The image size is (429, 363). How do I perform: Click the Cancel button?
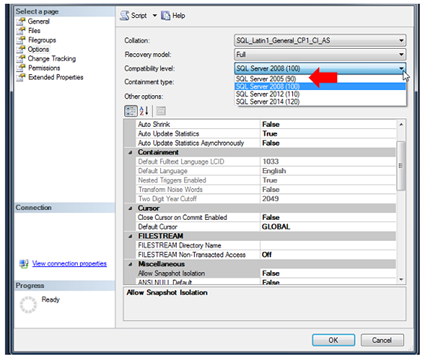click(x=382, y=340)
